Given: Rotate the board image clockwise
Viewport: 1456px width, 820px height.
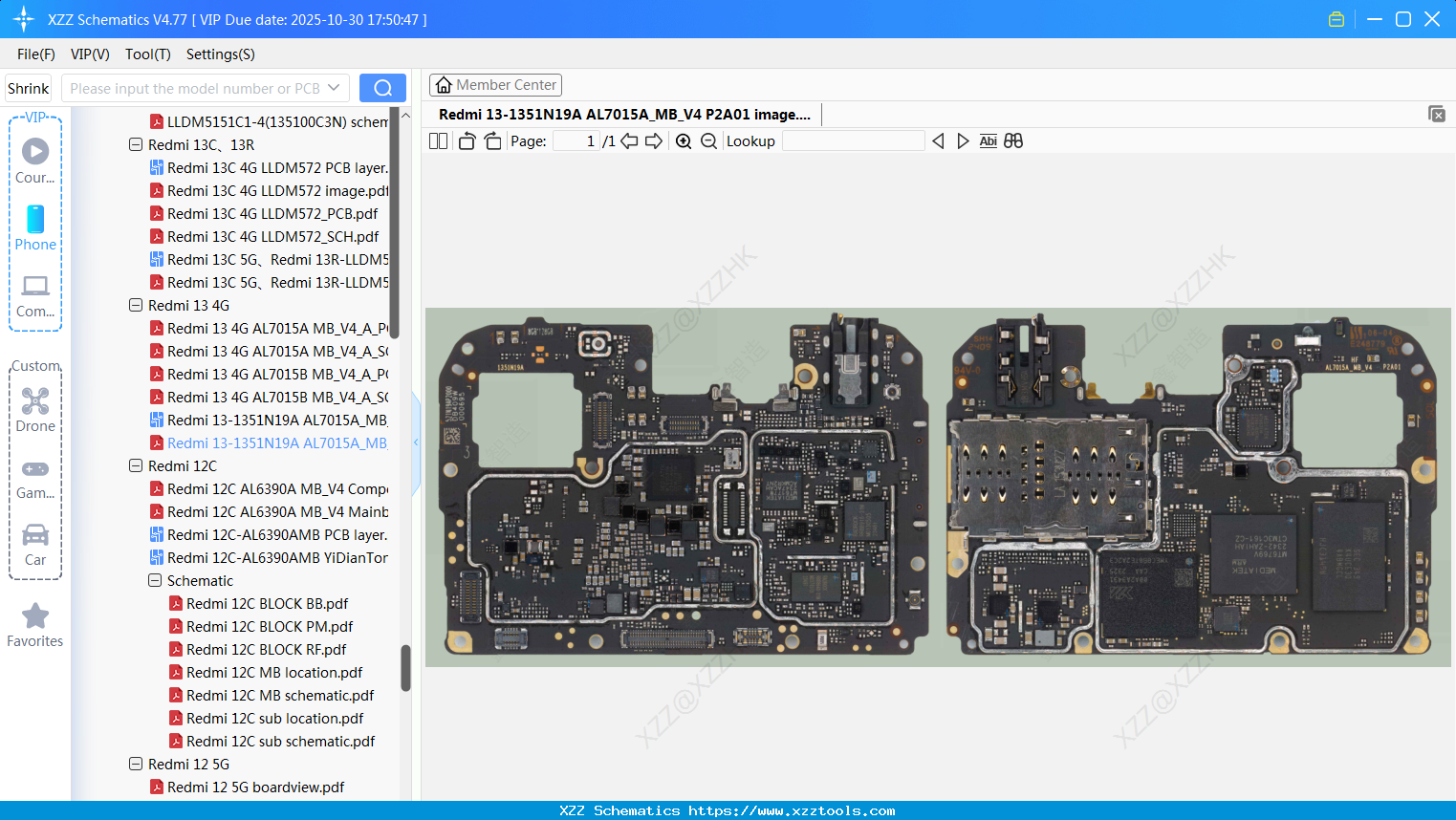Looking at the screenshot, I should pos(492,140).
